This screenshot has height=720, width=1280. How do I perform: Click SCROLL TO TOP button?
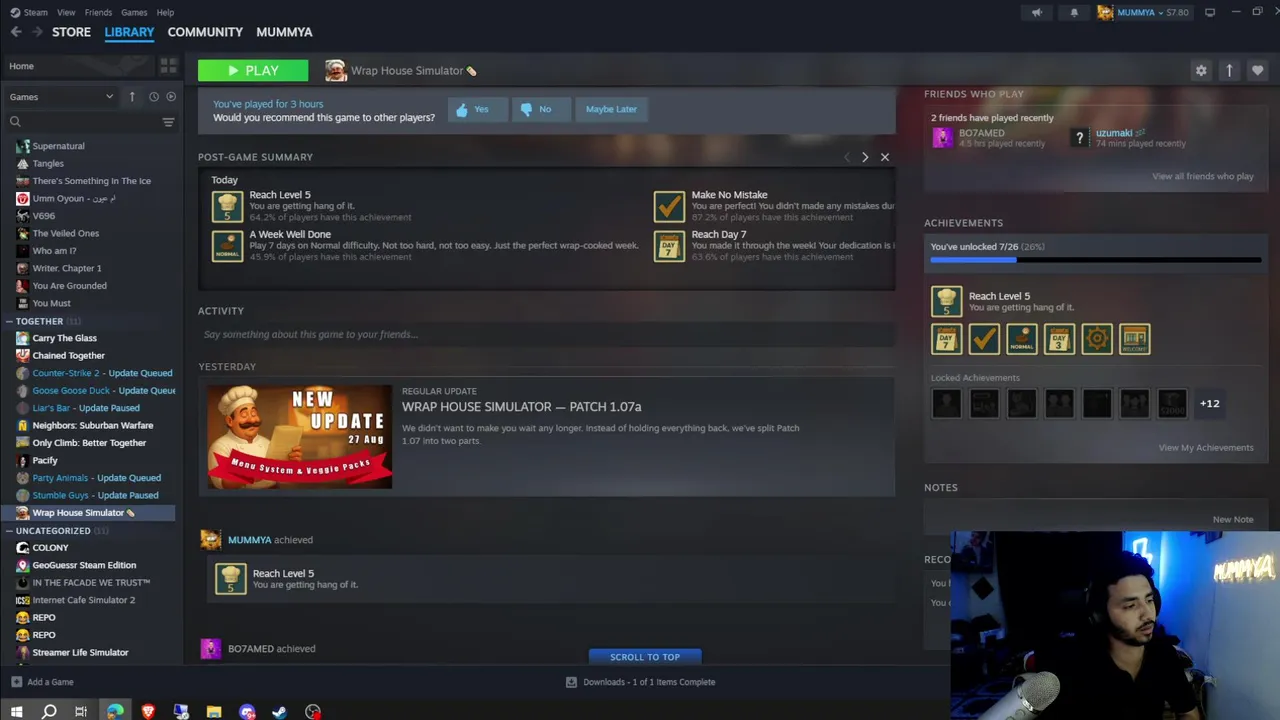(645, 657)
